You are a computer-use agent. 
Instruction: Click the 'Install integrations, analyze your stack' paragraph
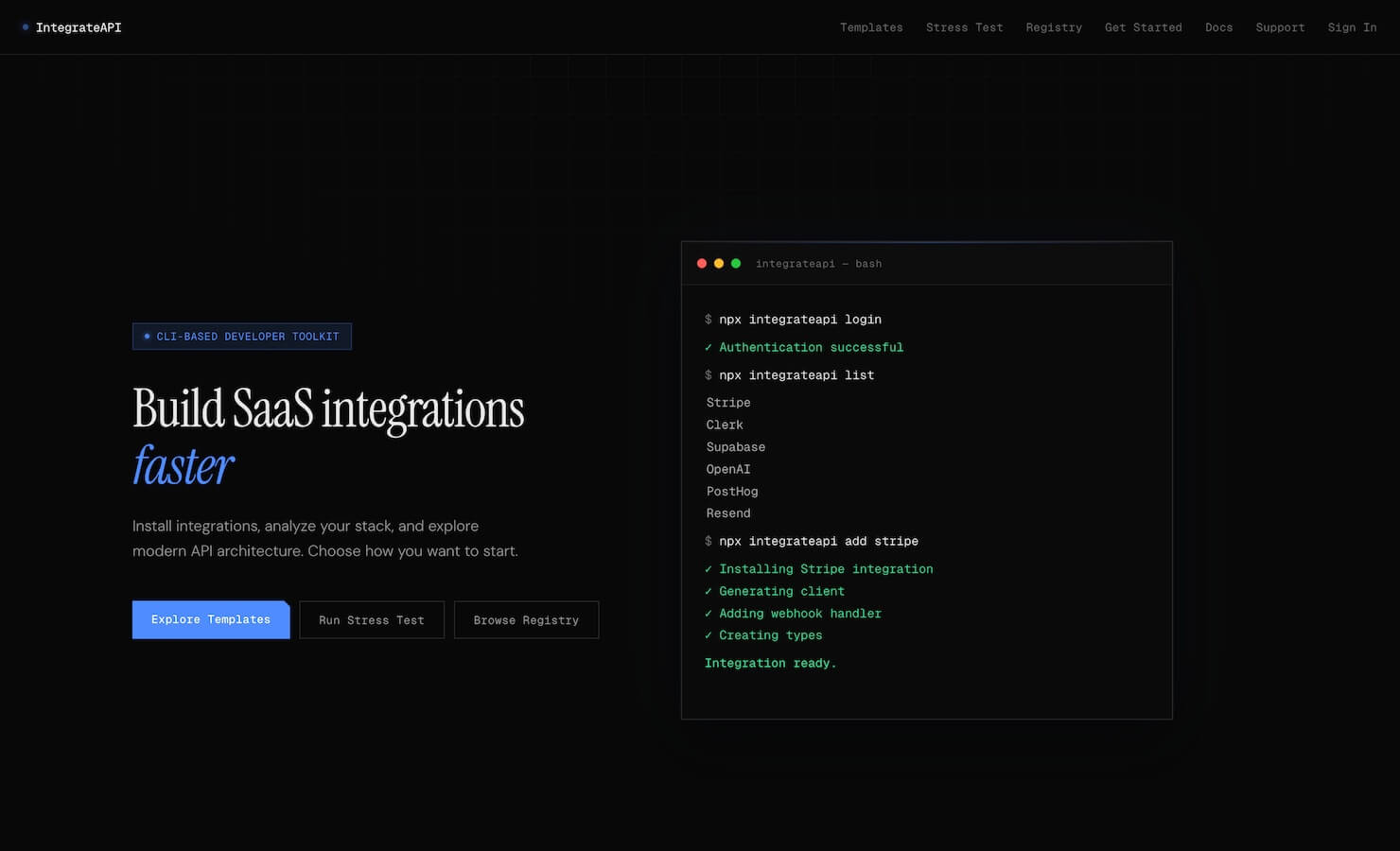tap(325, 538)
